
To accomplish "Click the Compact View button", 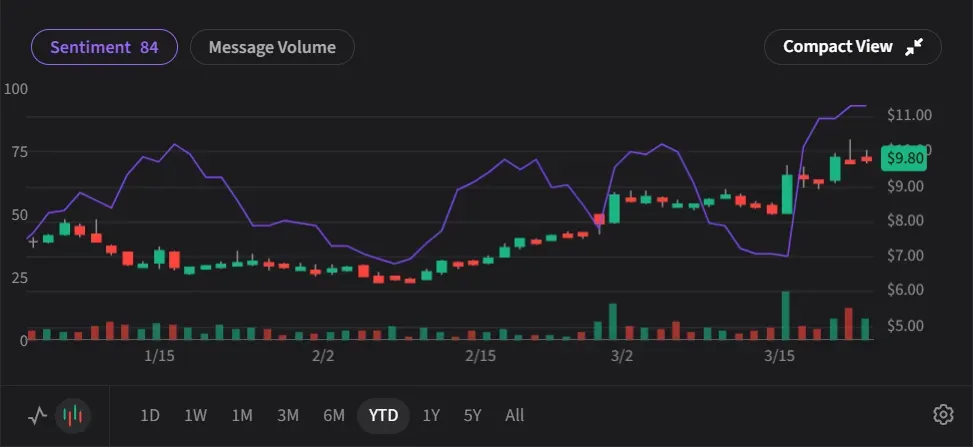I will 851,47.
